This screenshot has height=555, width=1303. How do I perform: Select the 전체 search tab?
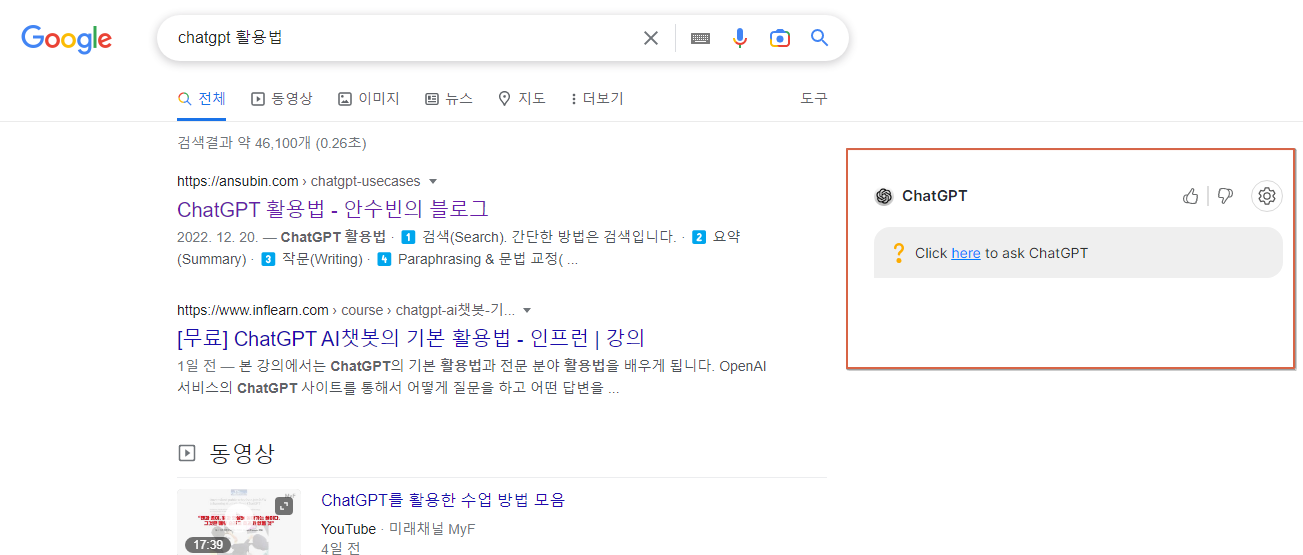tap(202, 98)
